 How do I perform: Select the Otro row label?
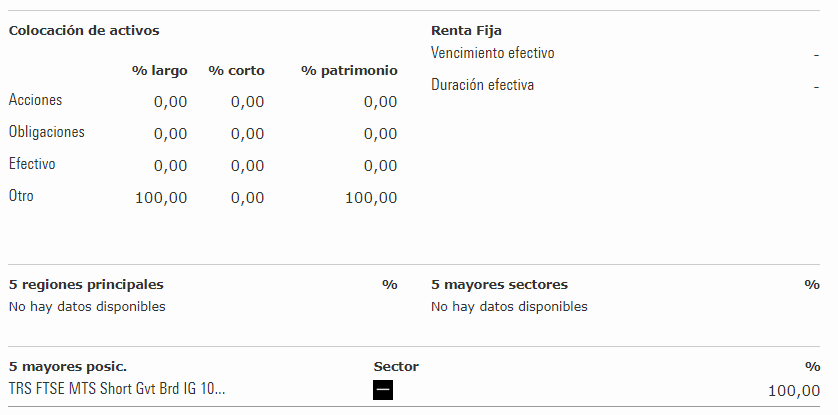21,196
